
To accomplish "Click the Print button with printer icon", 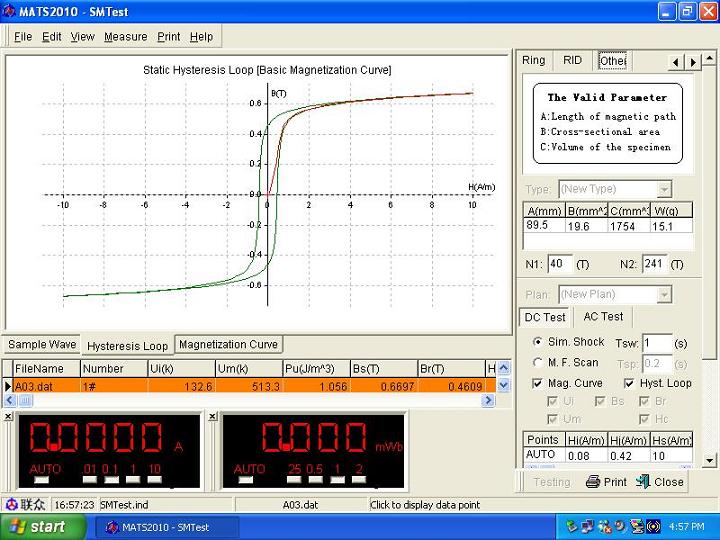I will [x=606, y=481].
